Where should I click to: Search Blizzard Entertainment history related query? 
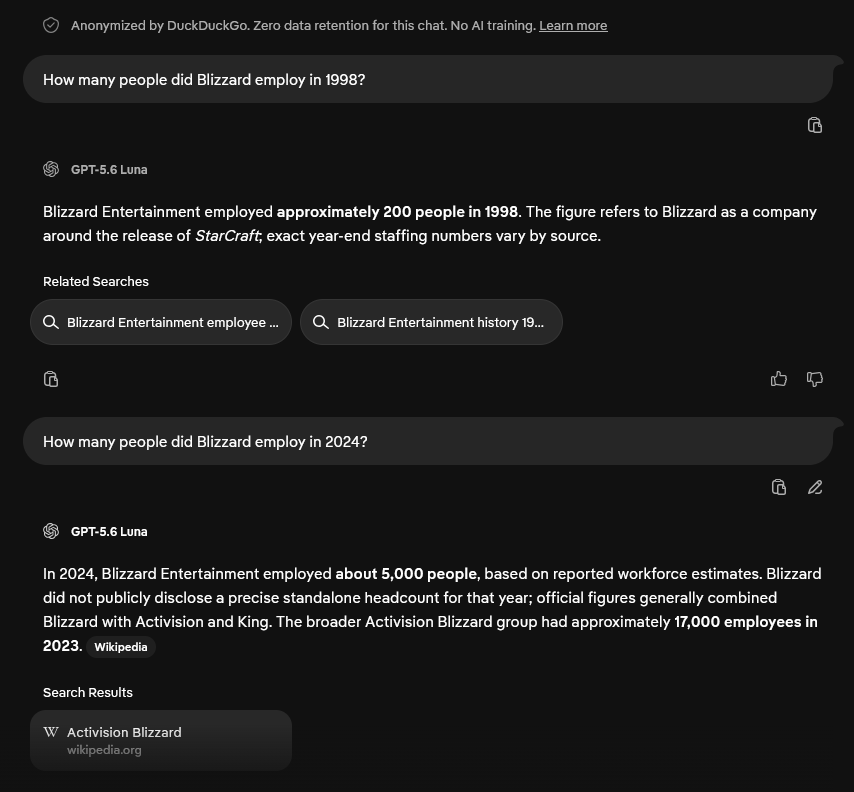(431, 322)
